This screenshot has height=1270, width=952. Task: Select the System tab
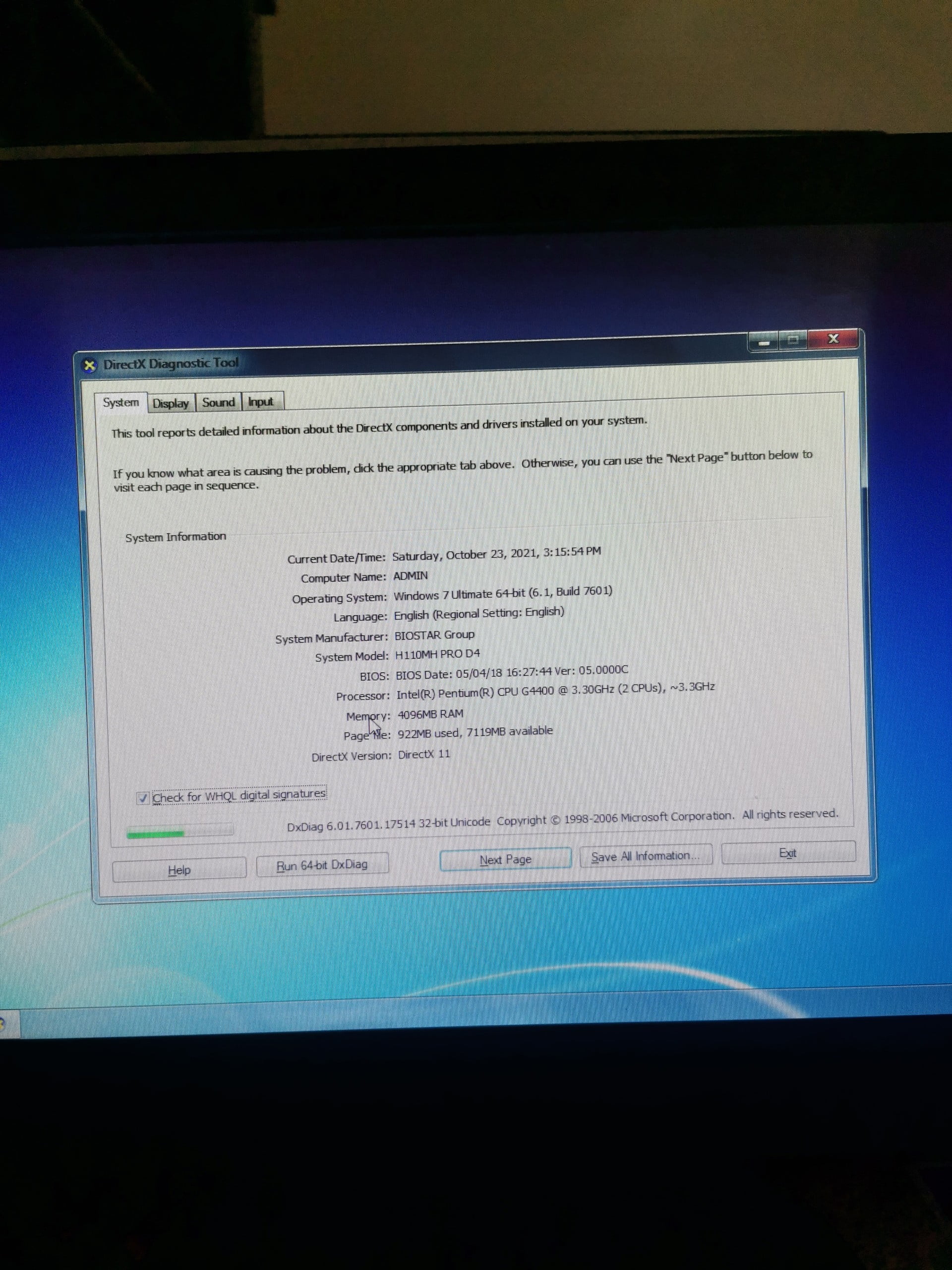tap(121, 402)
